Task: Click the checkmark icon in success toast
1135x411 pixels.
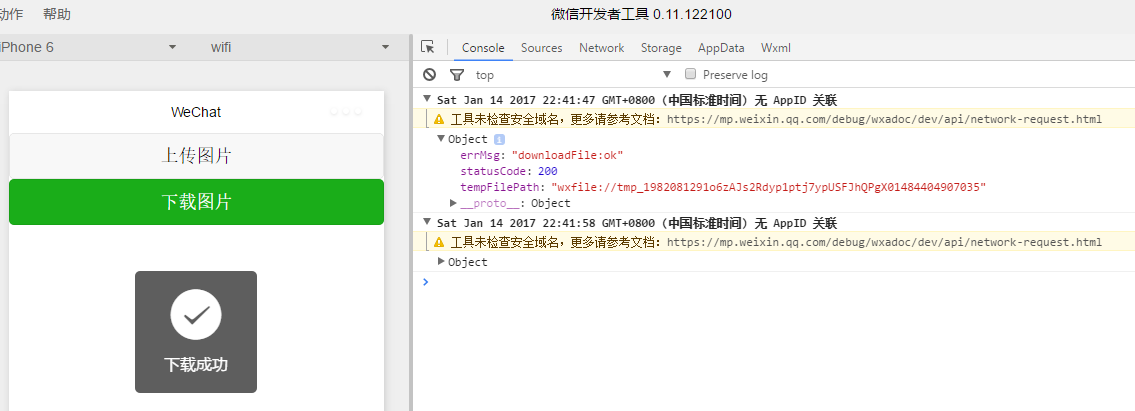Action: (x=196, y=315)
